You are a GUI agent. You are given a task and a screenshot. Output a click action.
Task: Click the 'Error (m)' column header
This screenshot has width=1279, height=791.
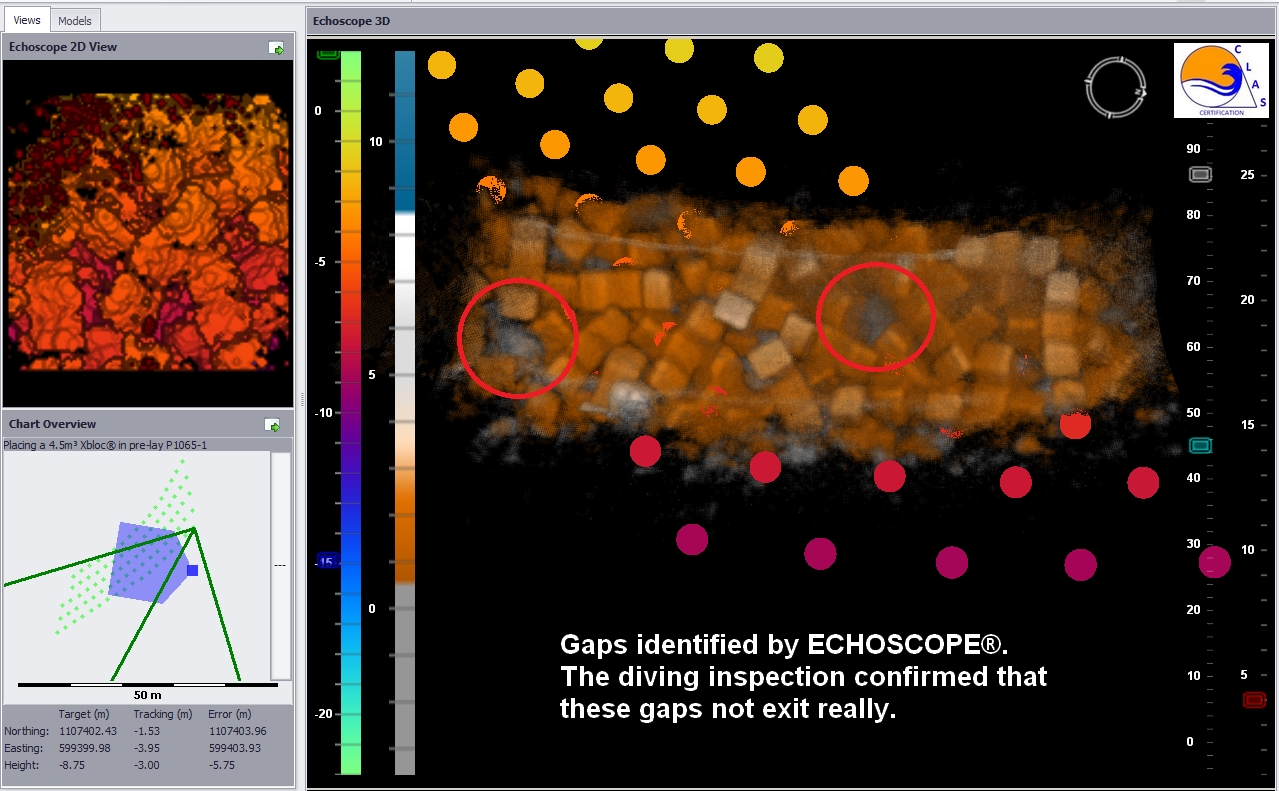pos(230,715)
